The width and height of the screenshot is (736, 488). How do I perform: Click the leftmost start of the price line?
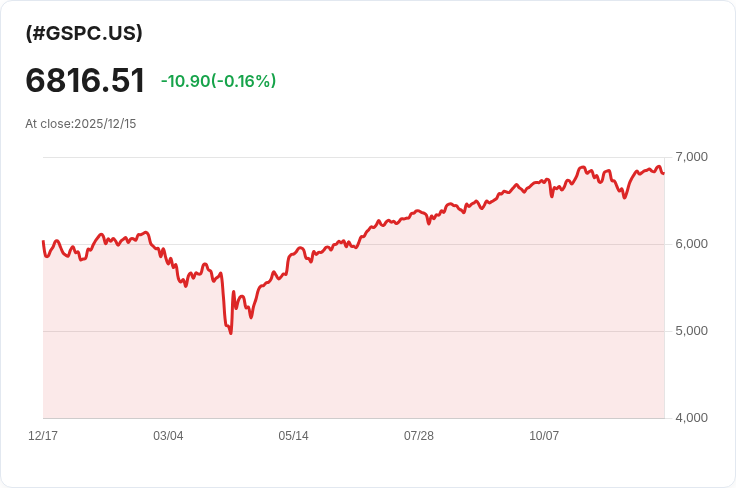pos(43,242)
